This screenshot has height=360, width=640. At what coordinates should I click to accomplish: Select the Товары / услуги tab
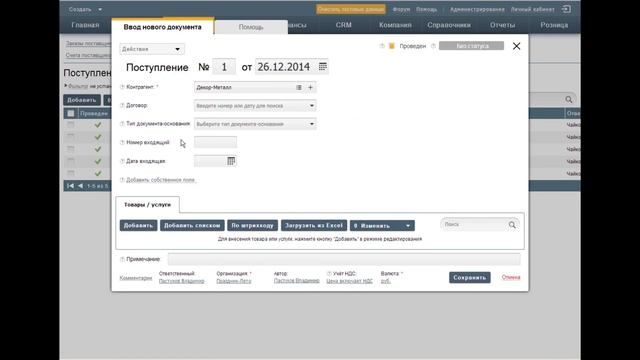[x=147, y=204]
